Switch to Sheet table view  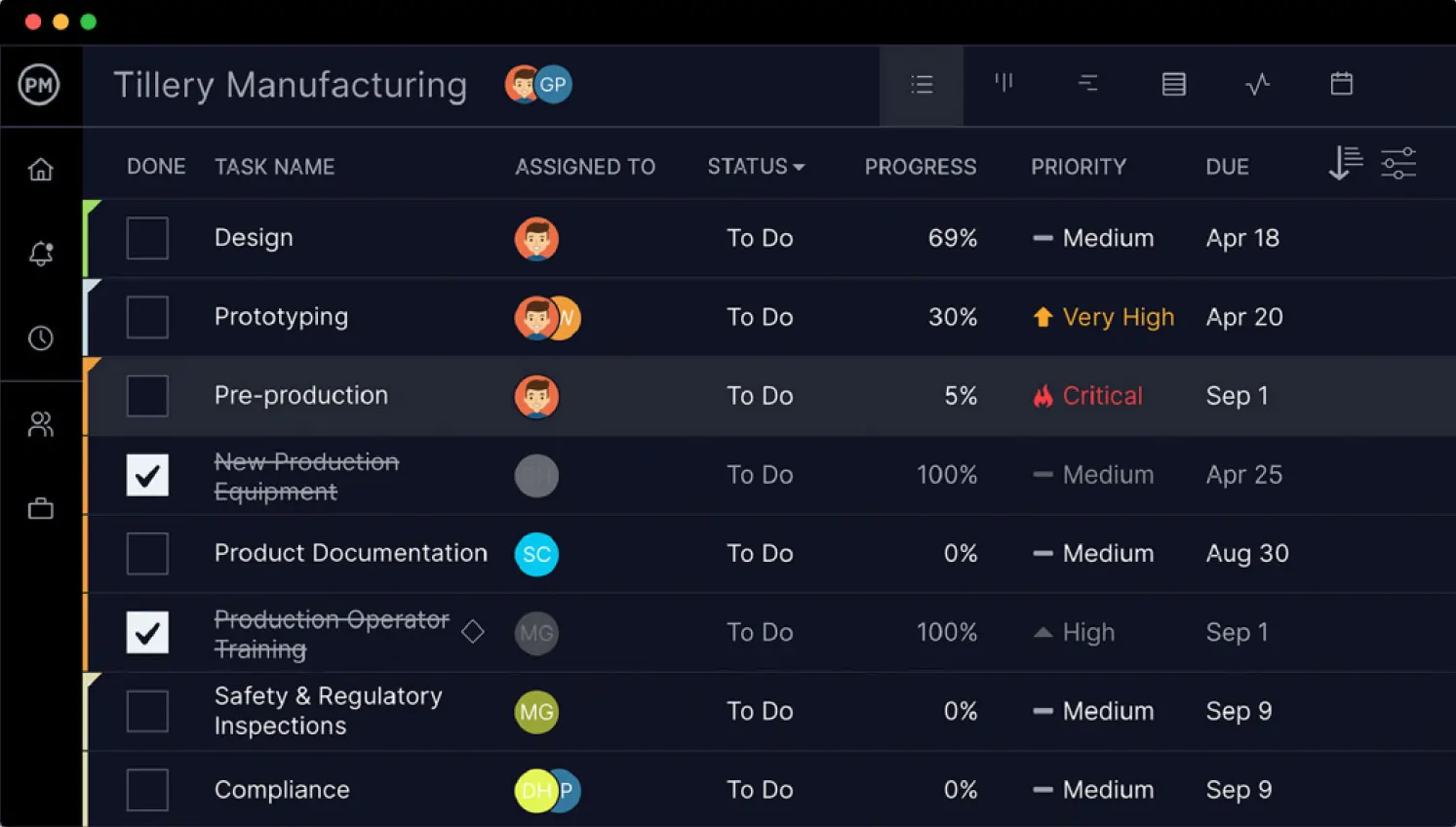click(x=1174, y=84)
